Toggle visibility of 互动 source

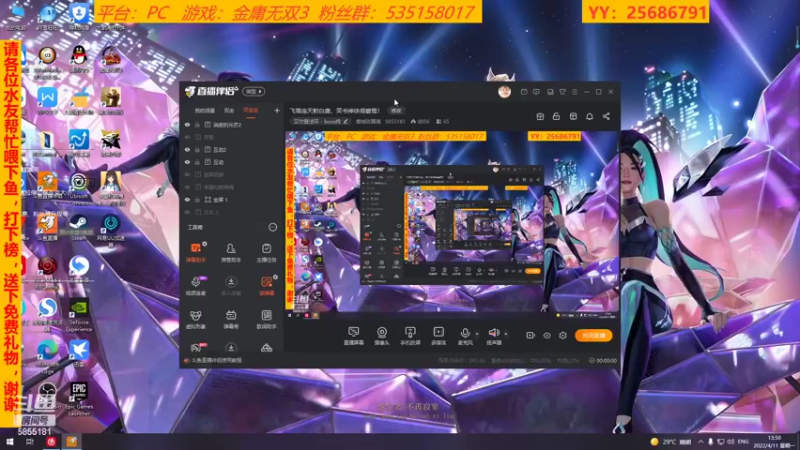click(x=187, y=162)
